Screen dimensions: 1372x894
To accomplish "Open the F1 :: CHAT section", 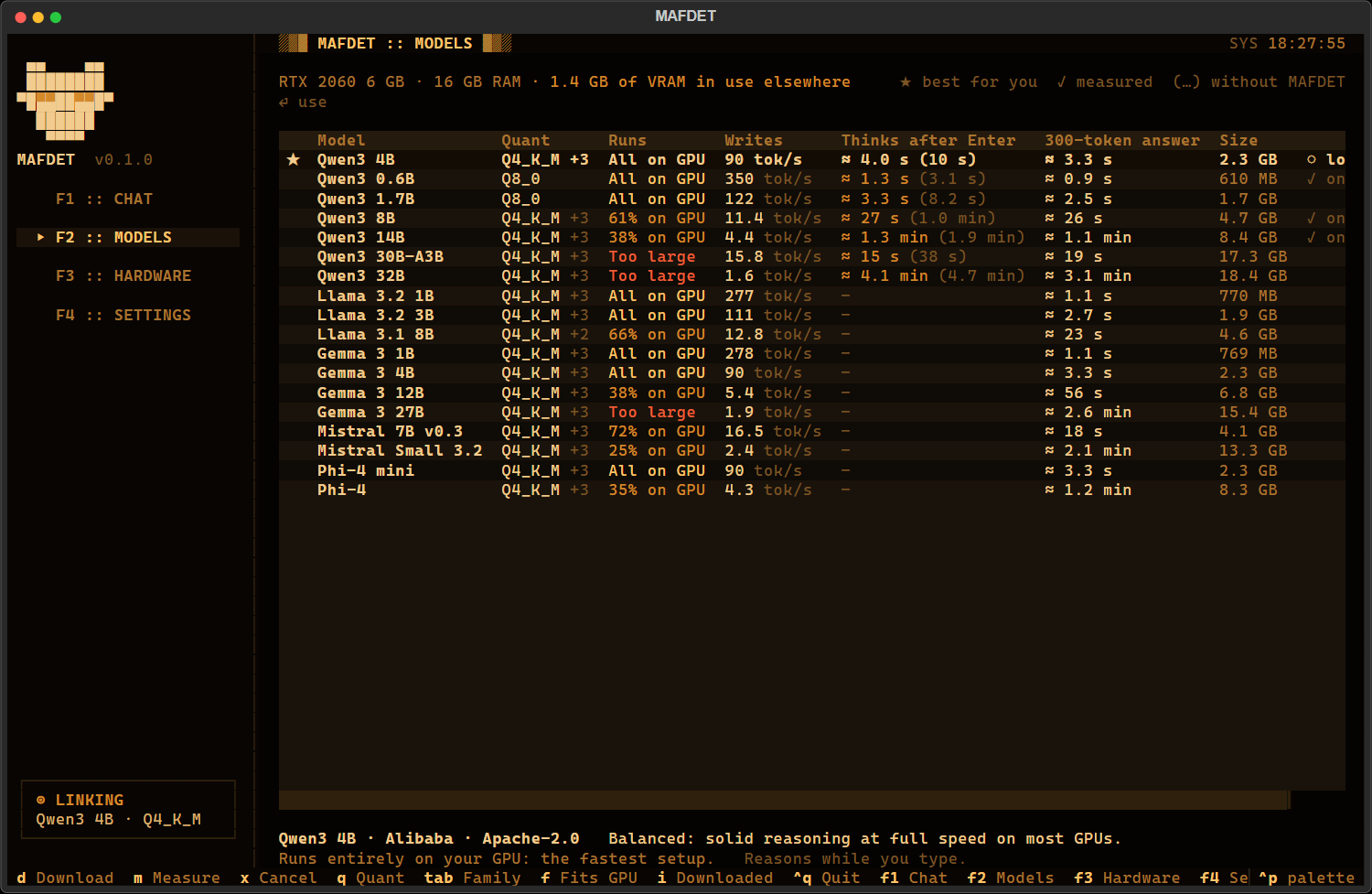I will pyautogui.click(x=104, y=199).
